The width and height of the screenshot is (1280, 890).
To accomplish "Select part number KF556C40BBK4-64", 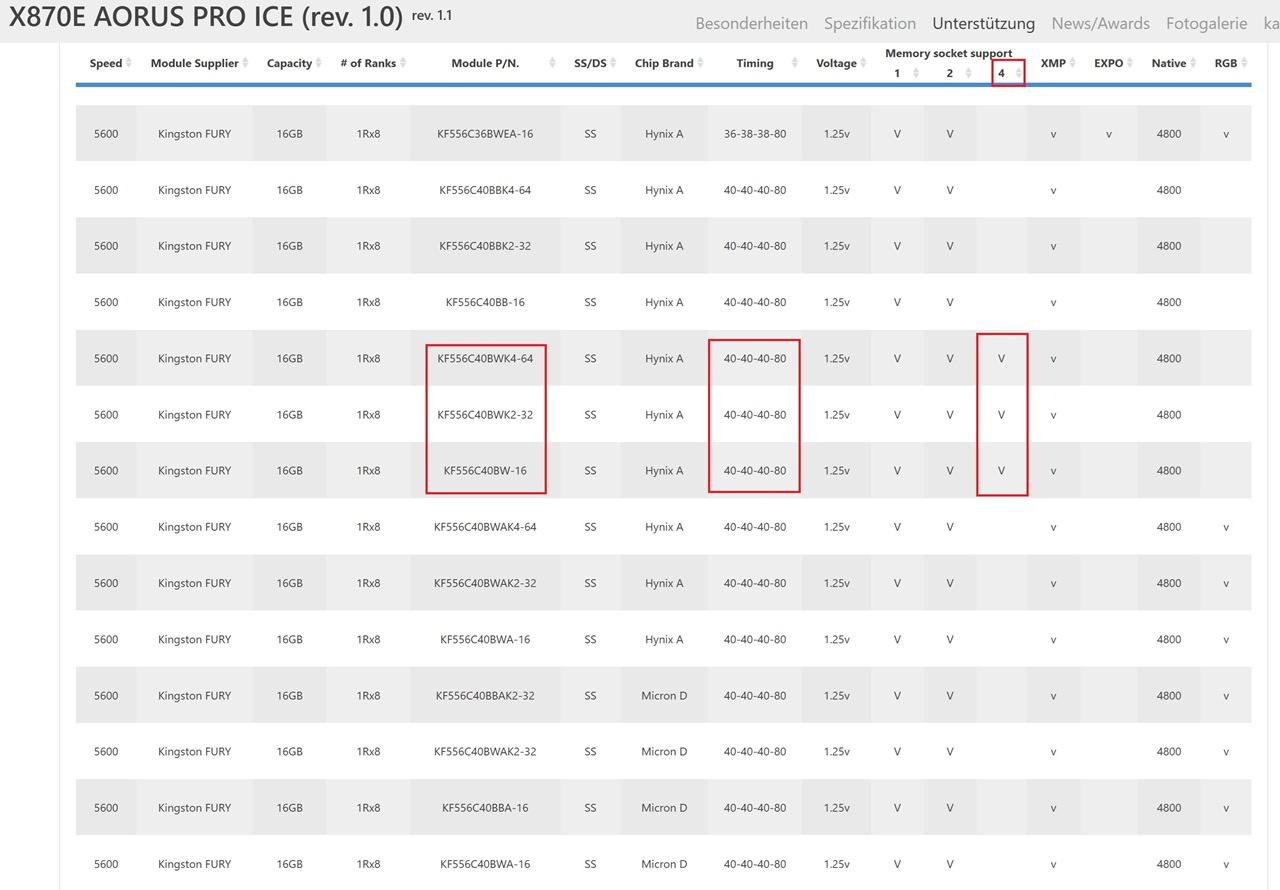I will tap(485, 190).
